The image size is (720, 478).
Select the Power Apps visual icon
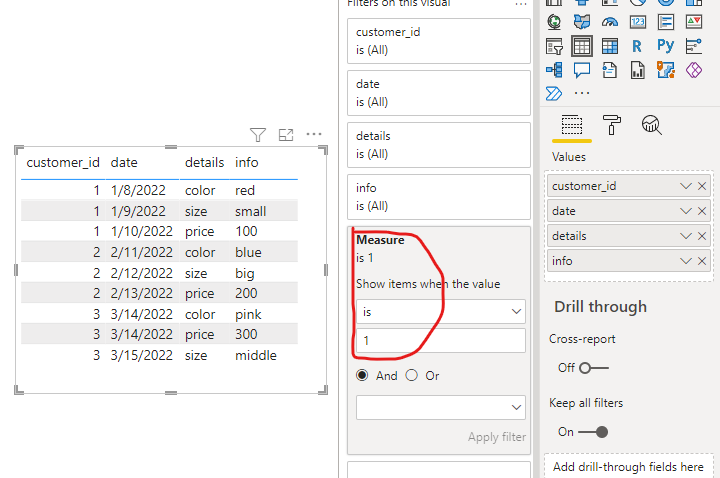click(x=694, y=70)
